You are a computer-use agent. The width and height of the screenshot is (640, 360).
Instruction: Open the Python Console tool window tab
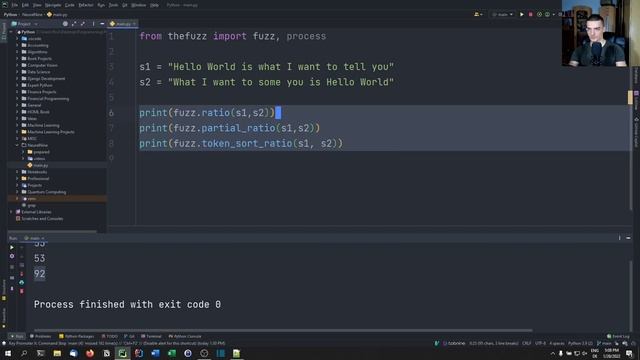point(185,336)
